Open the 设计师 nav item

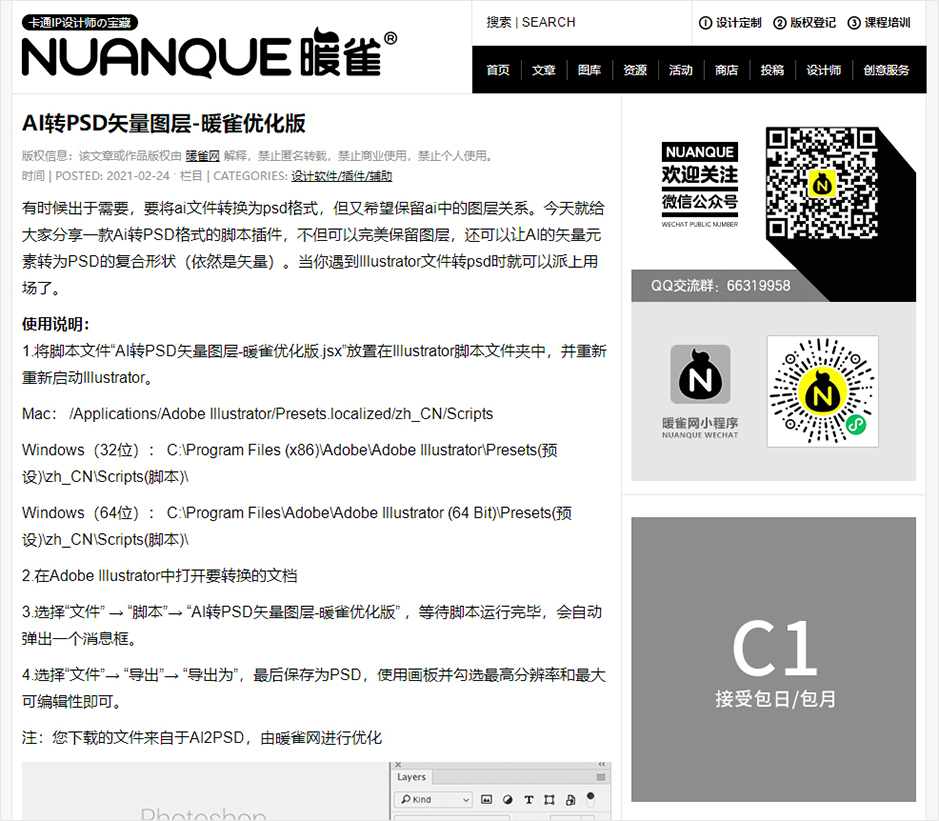823,70
